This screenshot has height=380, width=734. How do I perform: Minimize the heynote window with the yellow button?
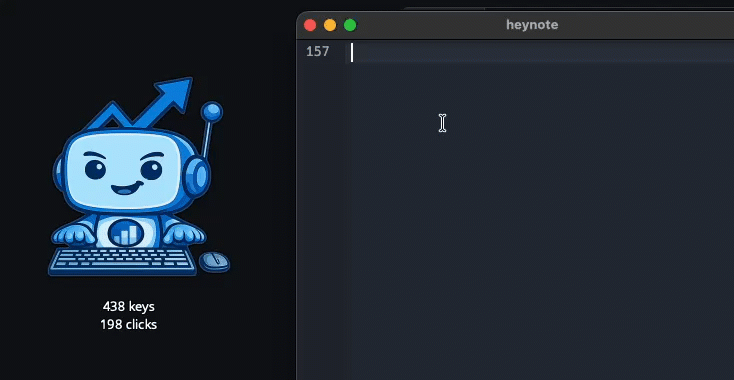(x=330, y=25)
